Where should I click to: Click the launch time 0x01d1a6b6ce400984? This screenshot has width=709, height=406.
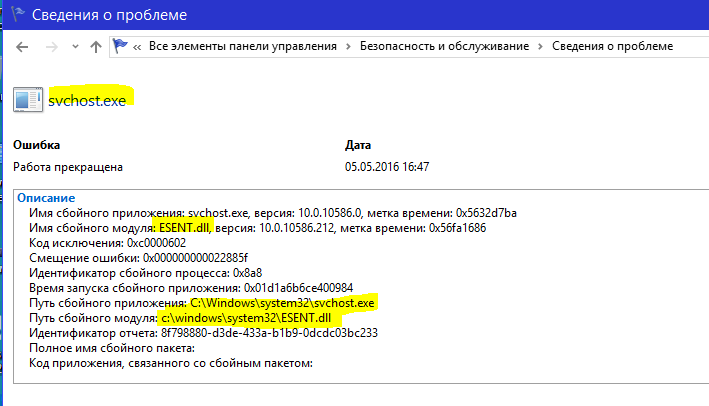click(298, 288)
